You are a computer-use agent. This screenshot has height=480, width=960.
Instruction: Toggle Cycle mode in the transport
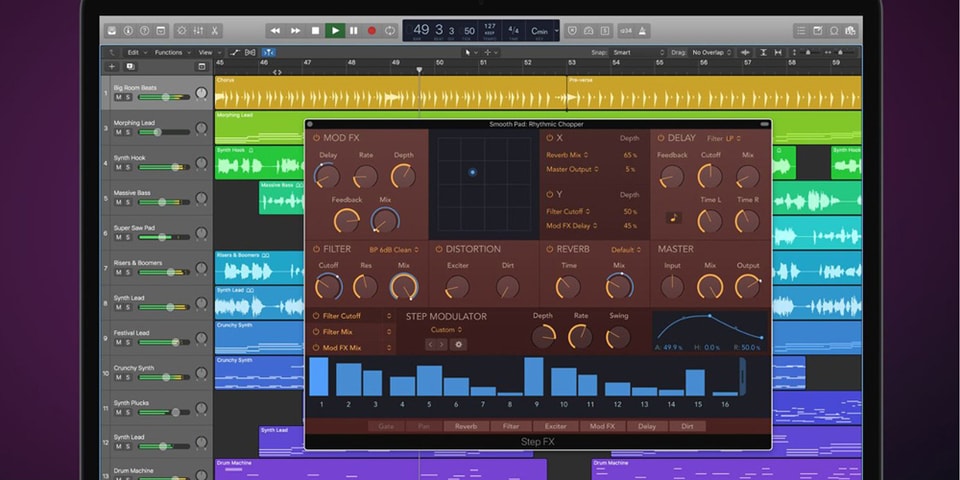tap(390, 31)
